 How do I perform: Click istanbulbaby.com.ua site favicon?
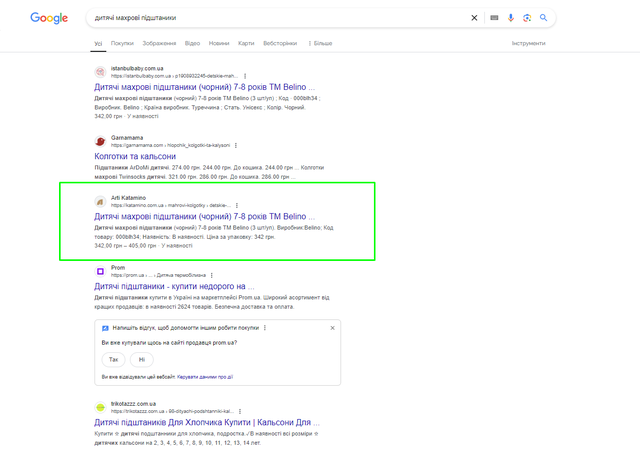click(x=100, y=72)
